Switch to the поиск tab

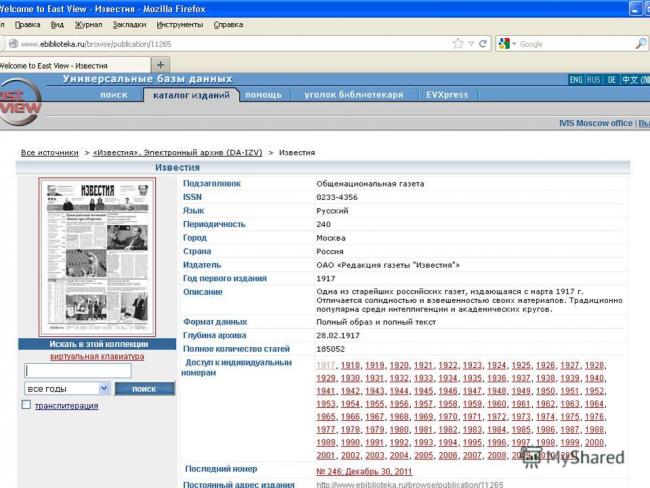[x=114, y=95]
